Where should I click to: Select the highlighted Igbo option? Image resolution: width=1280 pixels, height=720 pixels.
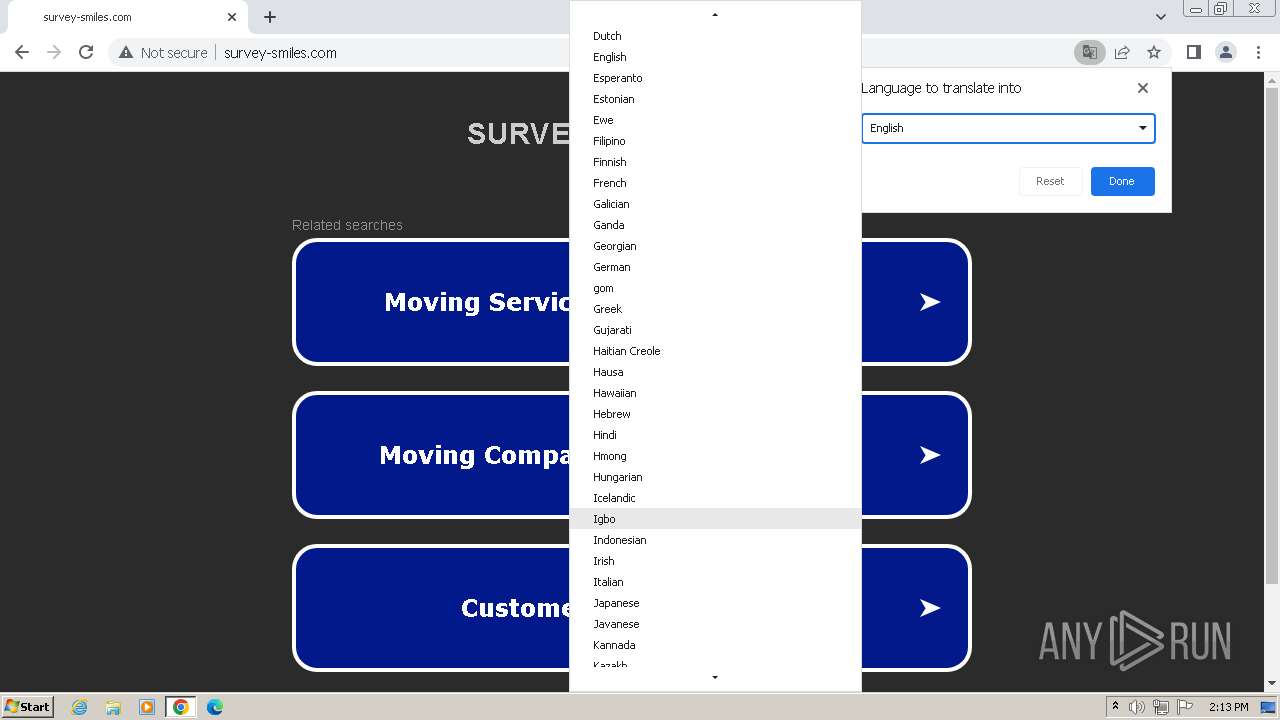click(715, 519)
